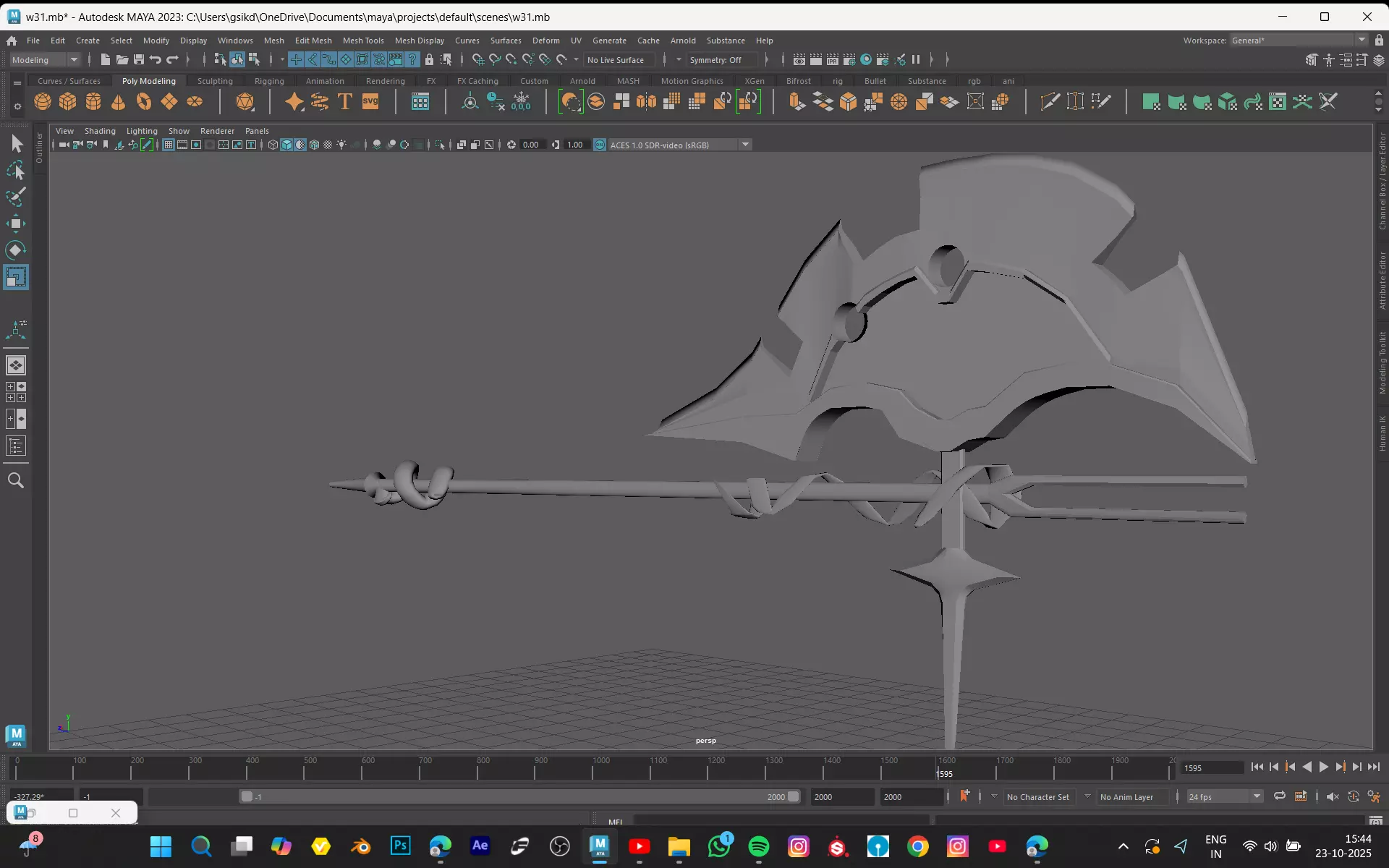This screenshot has height=868, width=1389.
Task: Click the step forward one frame button
Action: (x=1356, y=767)
